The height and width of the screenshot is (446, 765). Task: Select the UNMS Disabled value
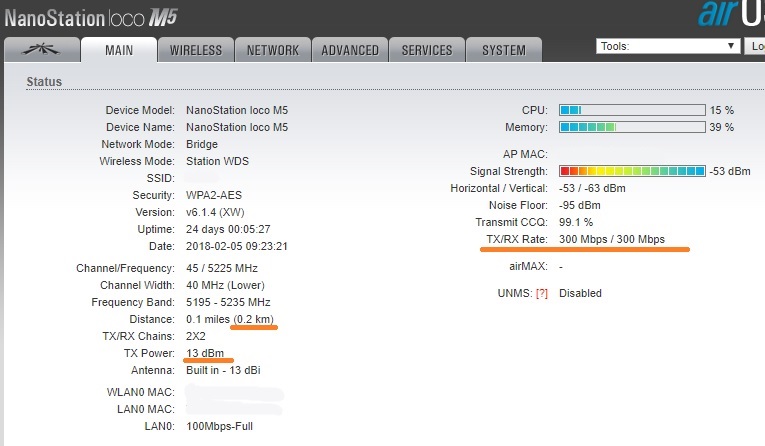tap(580, 293)
